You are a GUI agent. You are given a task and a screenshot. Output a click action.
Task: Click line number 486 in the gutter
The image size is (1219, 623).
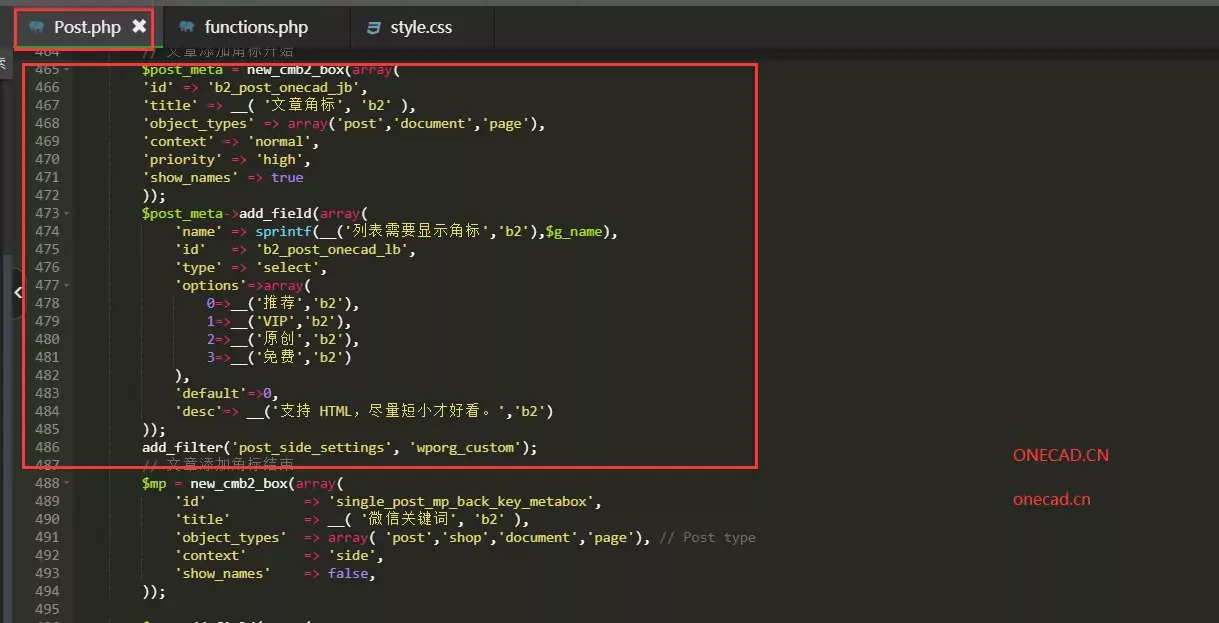[x=46, y=448]
